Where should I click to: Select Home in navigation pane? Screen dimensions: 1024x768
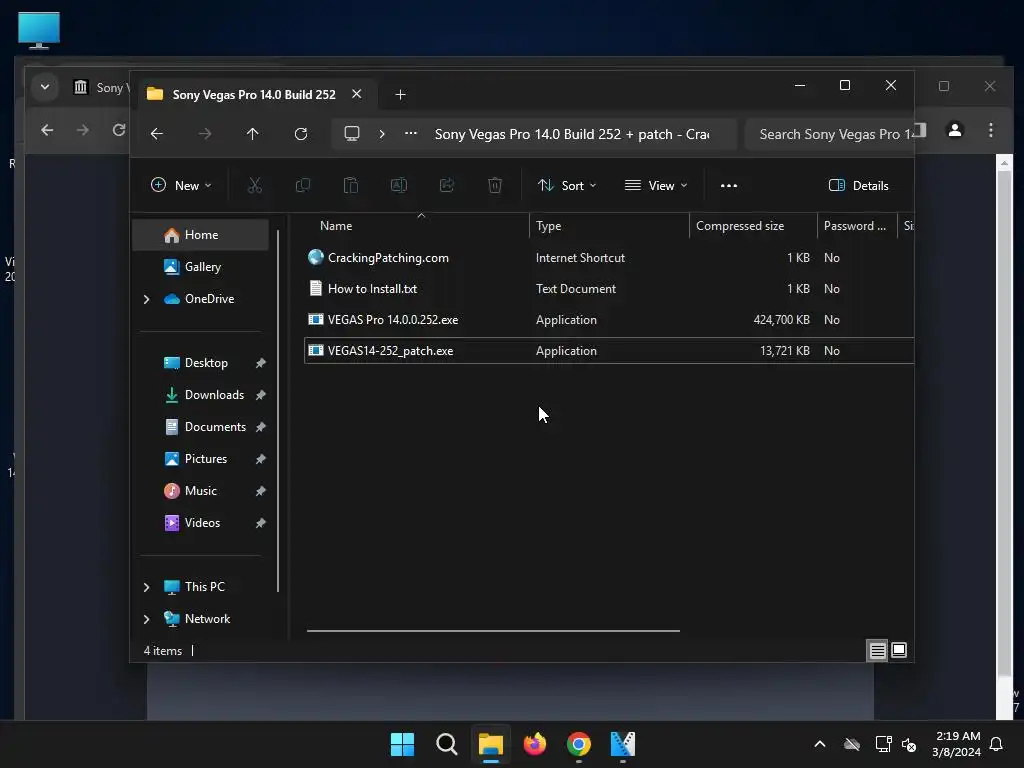pyautogui.click(x=200, y=235)
